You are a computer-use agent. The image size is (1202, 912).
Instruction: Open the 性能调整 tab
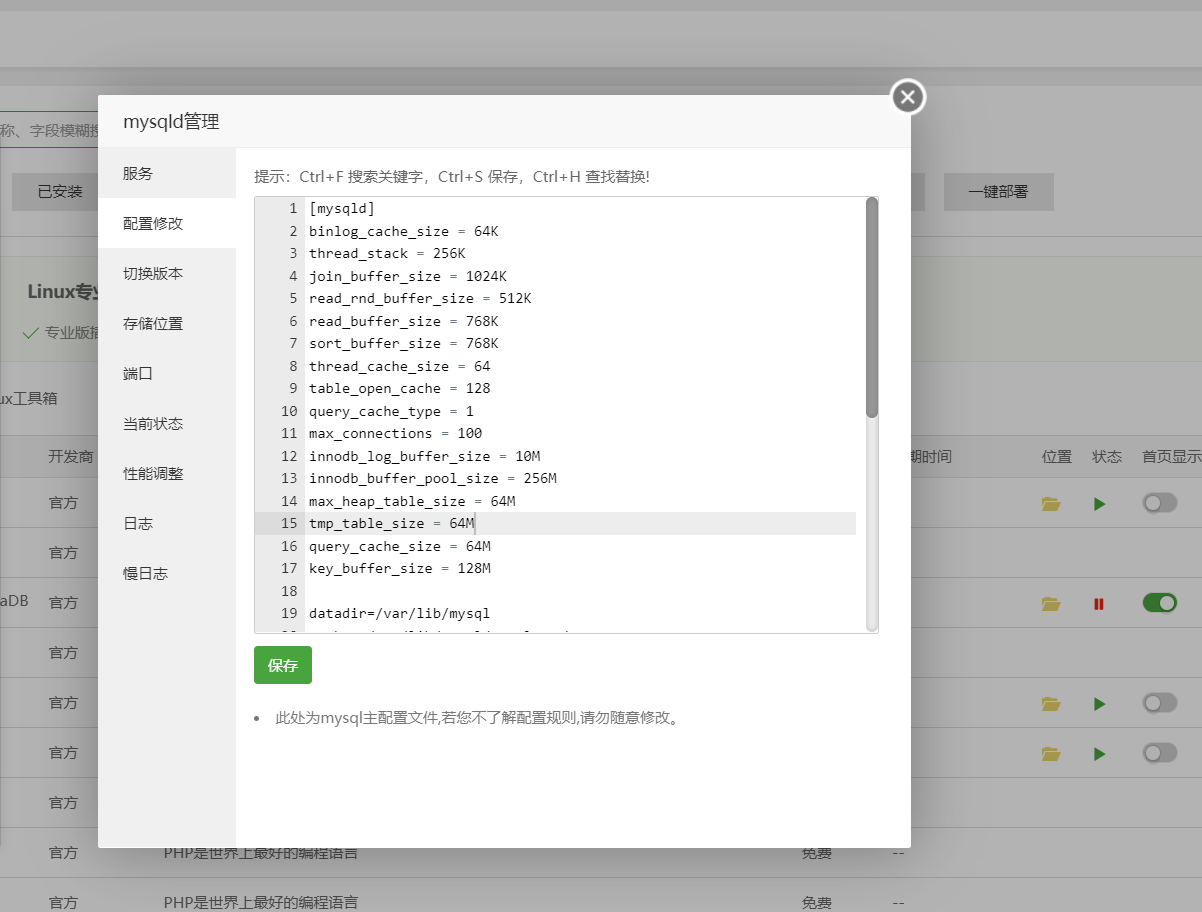(167, 473)
